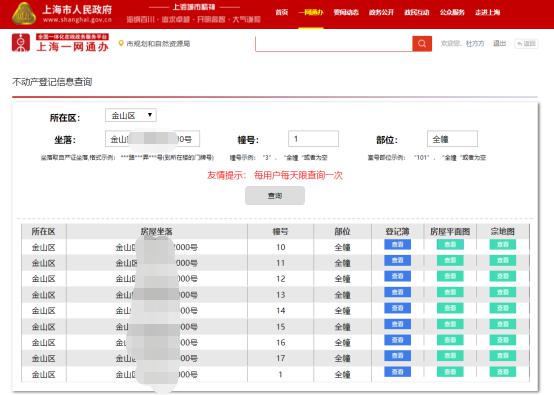Click the 退出 logout link
The image size is (554, 395).
click(500, 43)
